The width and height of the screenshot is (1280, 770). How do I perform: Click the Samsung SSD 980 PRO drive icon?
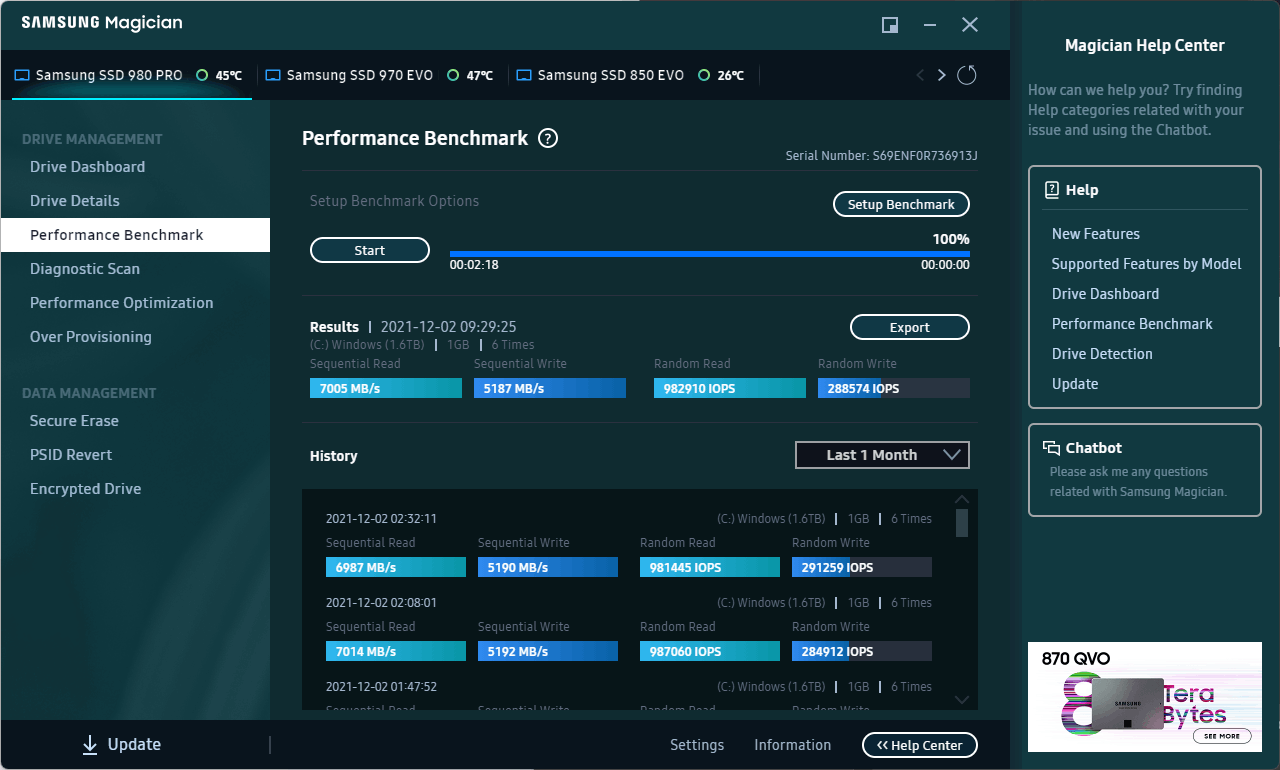click(22, 75)
